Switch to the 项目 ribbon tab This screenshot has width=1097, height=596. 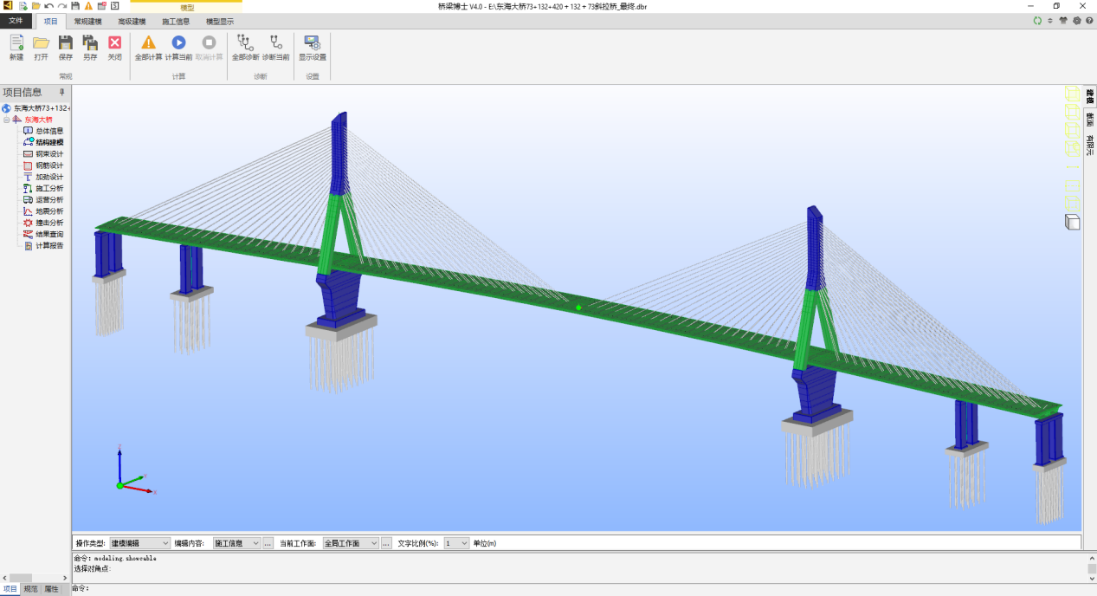click(50, 21)
